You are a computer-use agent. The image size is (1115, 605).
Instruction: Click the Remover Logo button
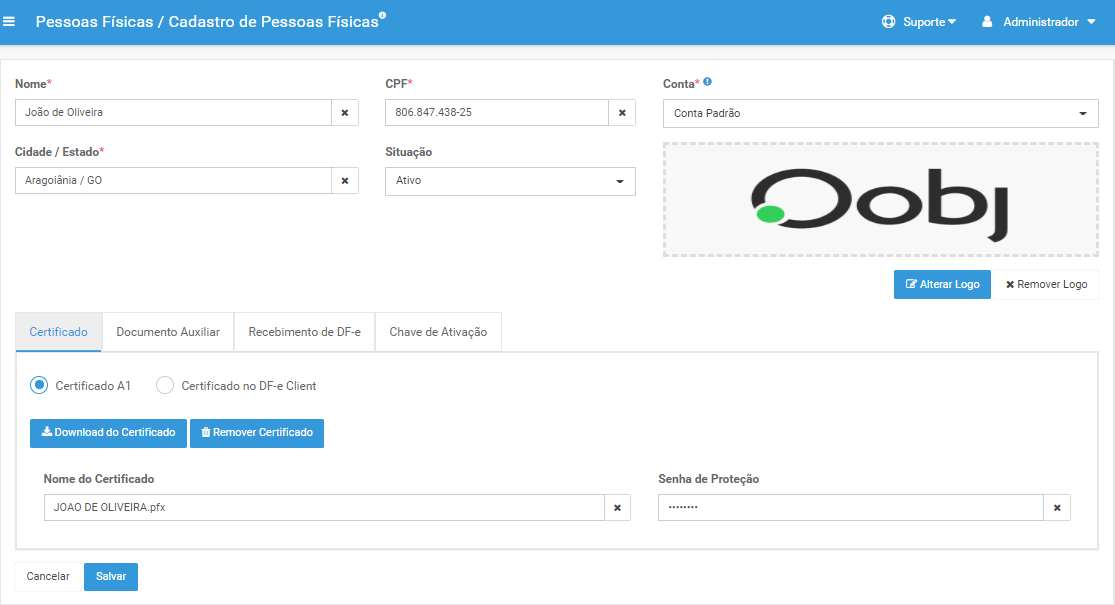click(1046, 284)
